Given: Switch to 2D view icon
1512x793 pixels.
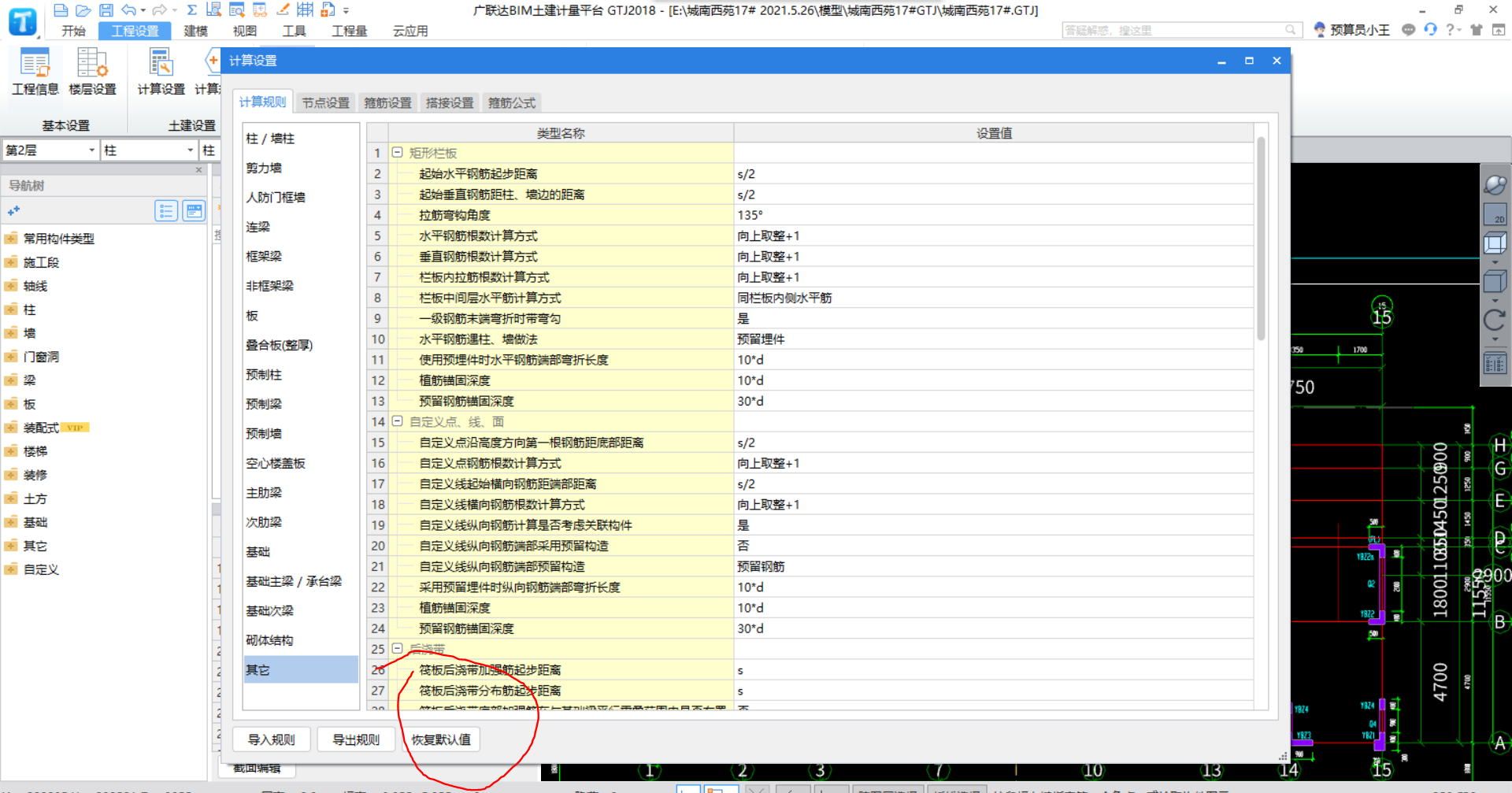Looking at the screenshot, I should [1495, 214].
